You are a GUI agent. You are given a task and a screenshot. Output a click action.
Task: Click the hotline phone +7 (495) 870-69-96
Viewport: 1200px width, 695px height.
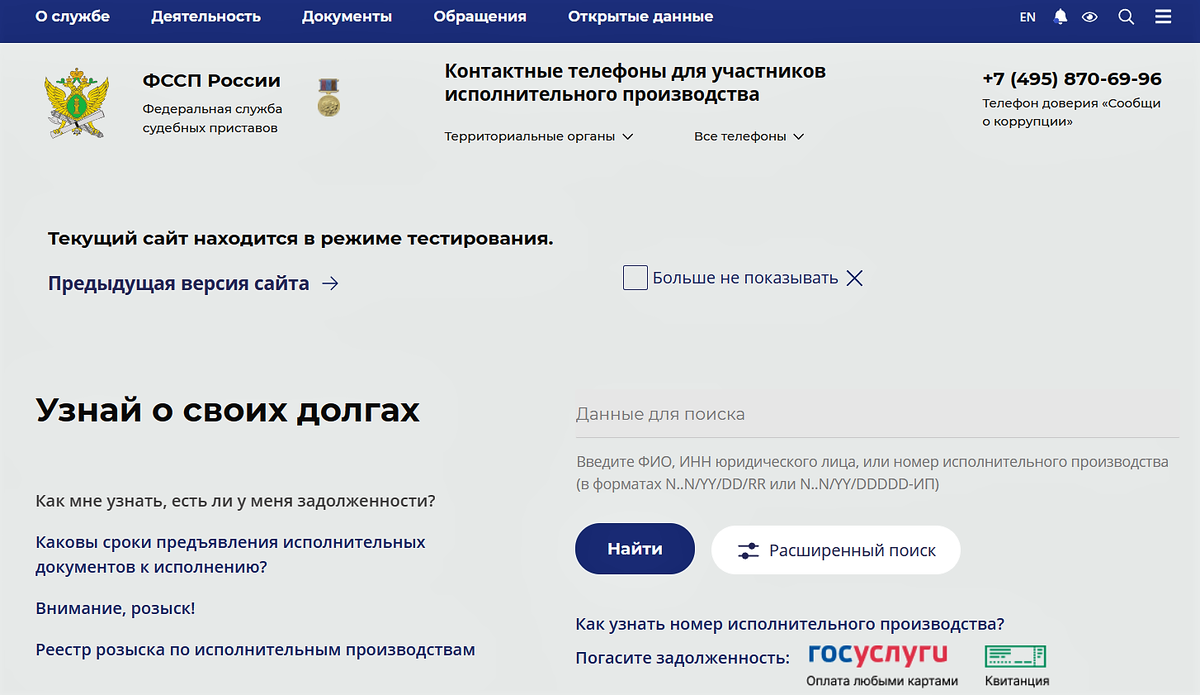1072,79
